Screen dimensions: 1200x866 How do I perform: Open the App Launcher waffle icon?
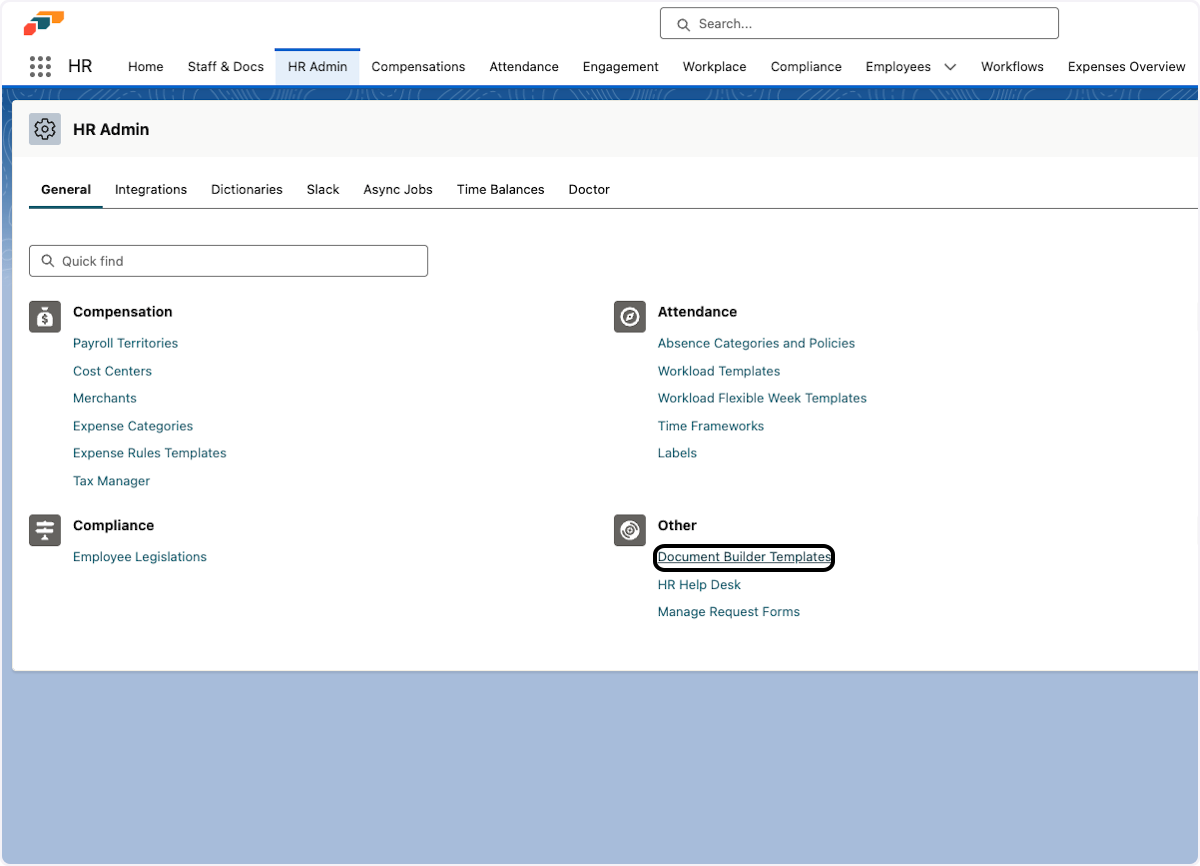pyautogui.click(x=40, y=66)
